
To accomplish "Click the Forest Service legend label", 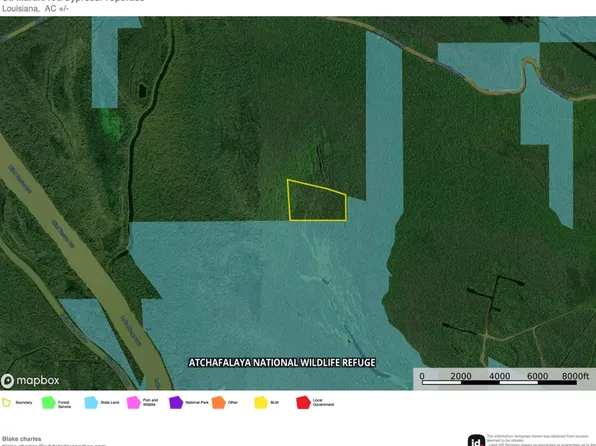I will tap(64, 404).
